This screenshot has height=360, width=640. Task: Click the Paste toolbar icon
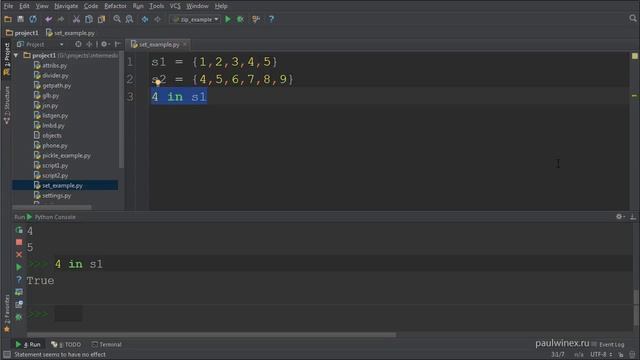(101, 19)
